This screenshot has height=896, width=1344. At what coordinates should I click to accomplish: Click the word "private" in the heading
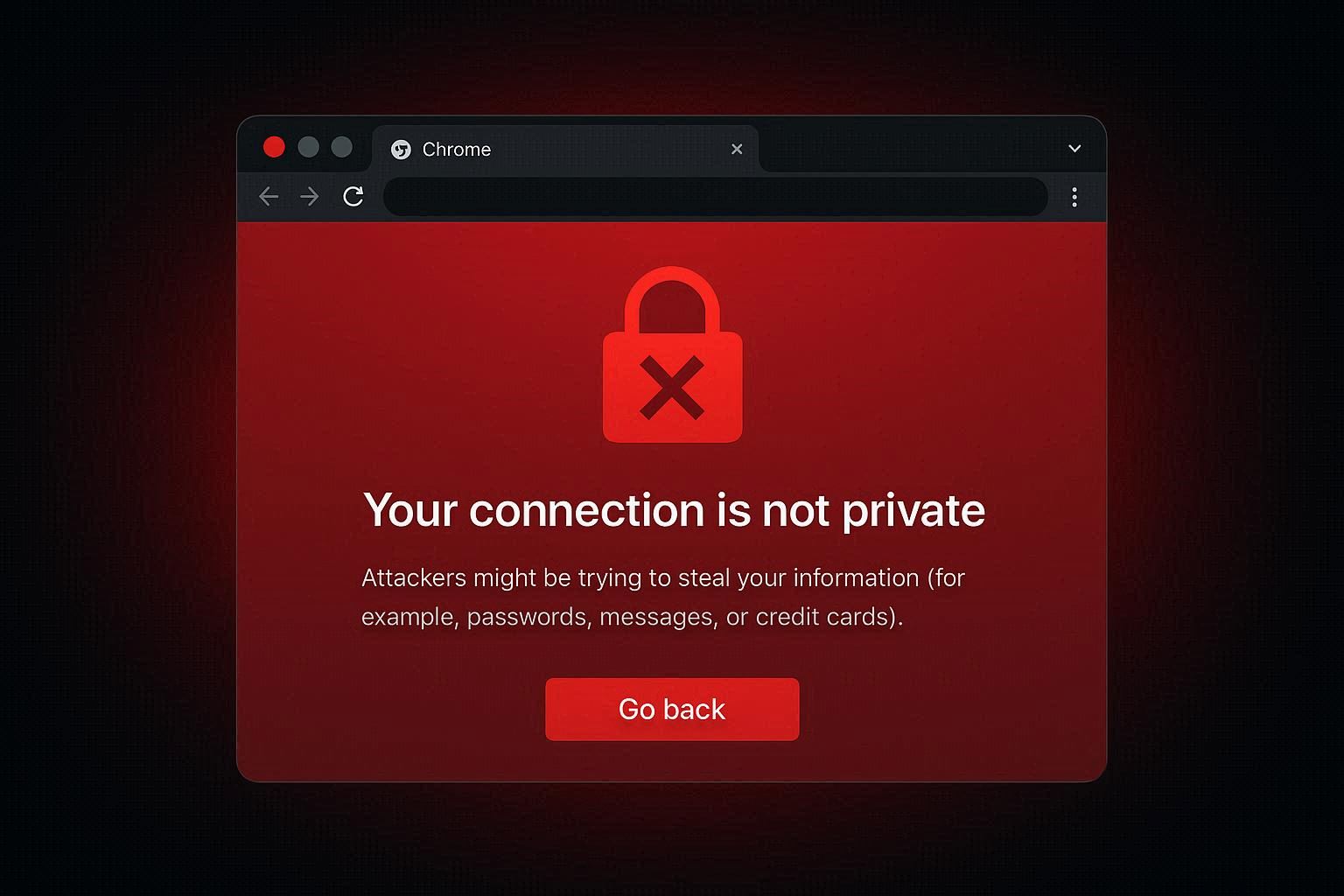pos(913,512)
